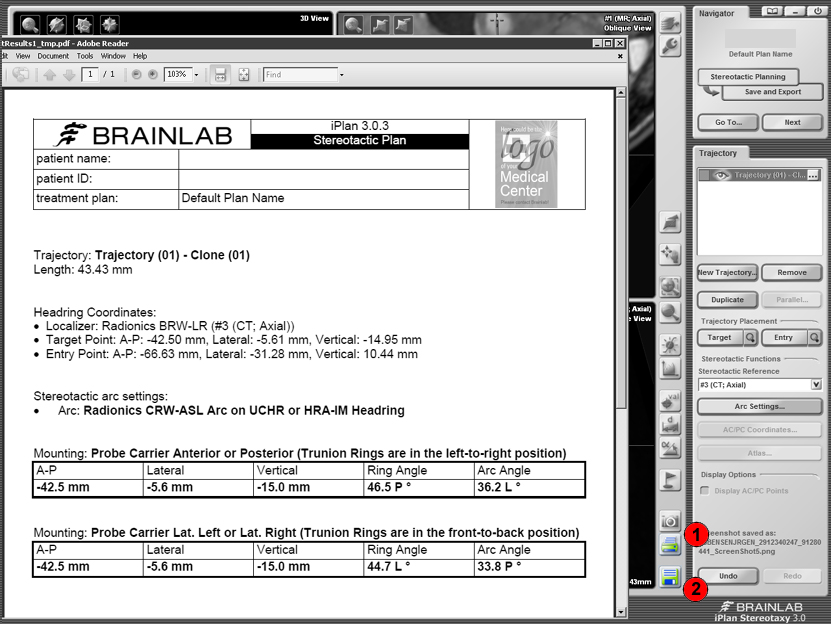Select the brightness windowing sun icon
This screenshot has width=831, height=624.
[670, 345]
